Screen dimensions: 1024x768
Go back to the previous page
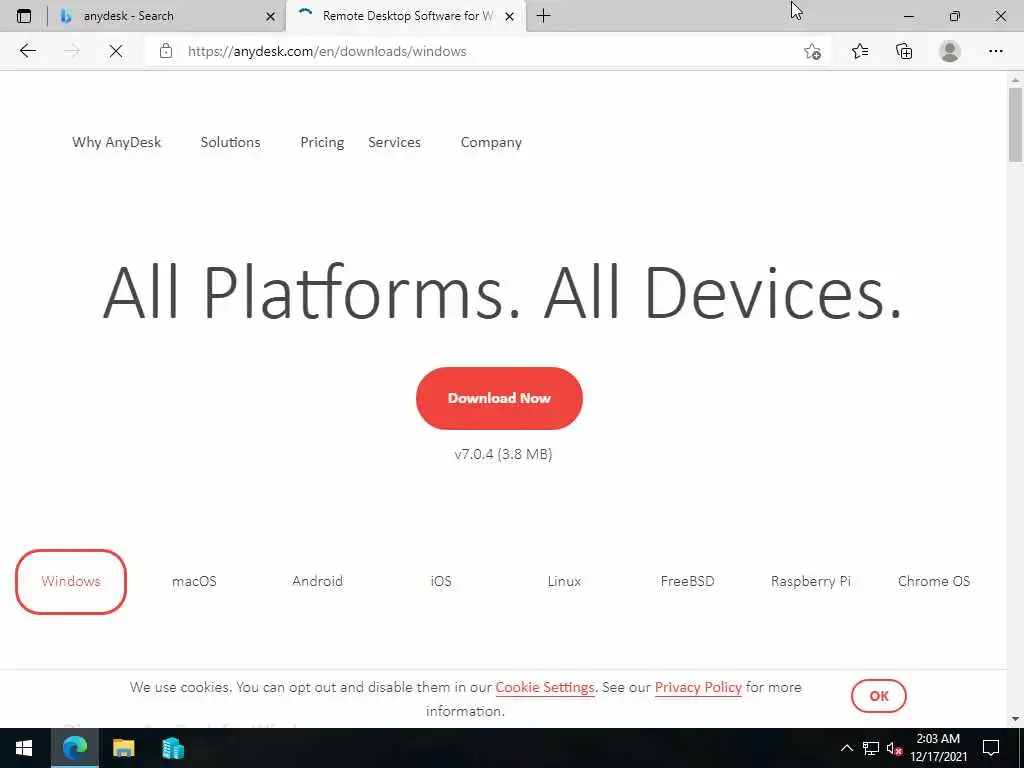[27, 51]
